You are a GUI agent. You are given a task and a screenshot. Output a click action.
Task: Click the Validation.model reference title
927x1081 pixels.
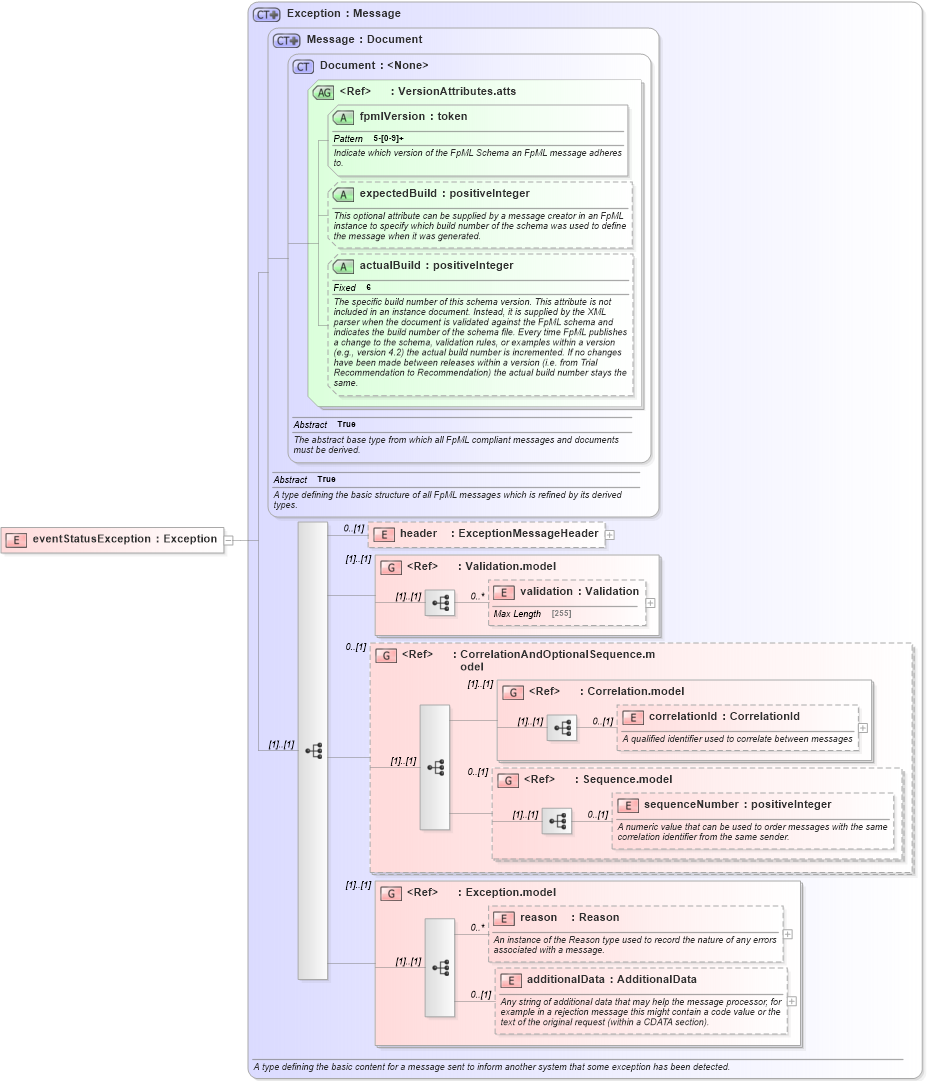(481, 567)
